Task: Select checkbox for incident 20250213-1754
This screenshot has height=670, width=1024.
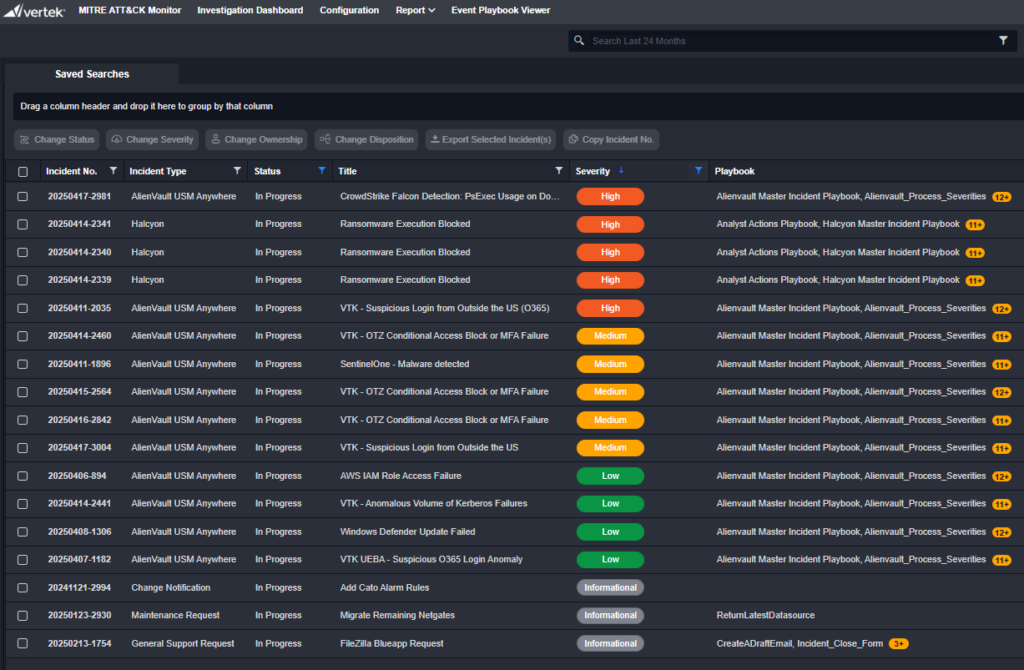Action: click(x=23, y=643)
